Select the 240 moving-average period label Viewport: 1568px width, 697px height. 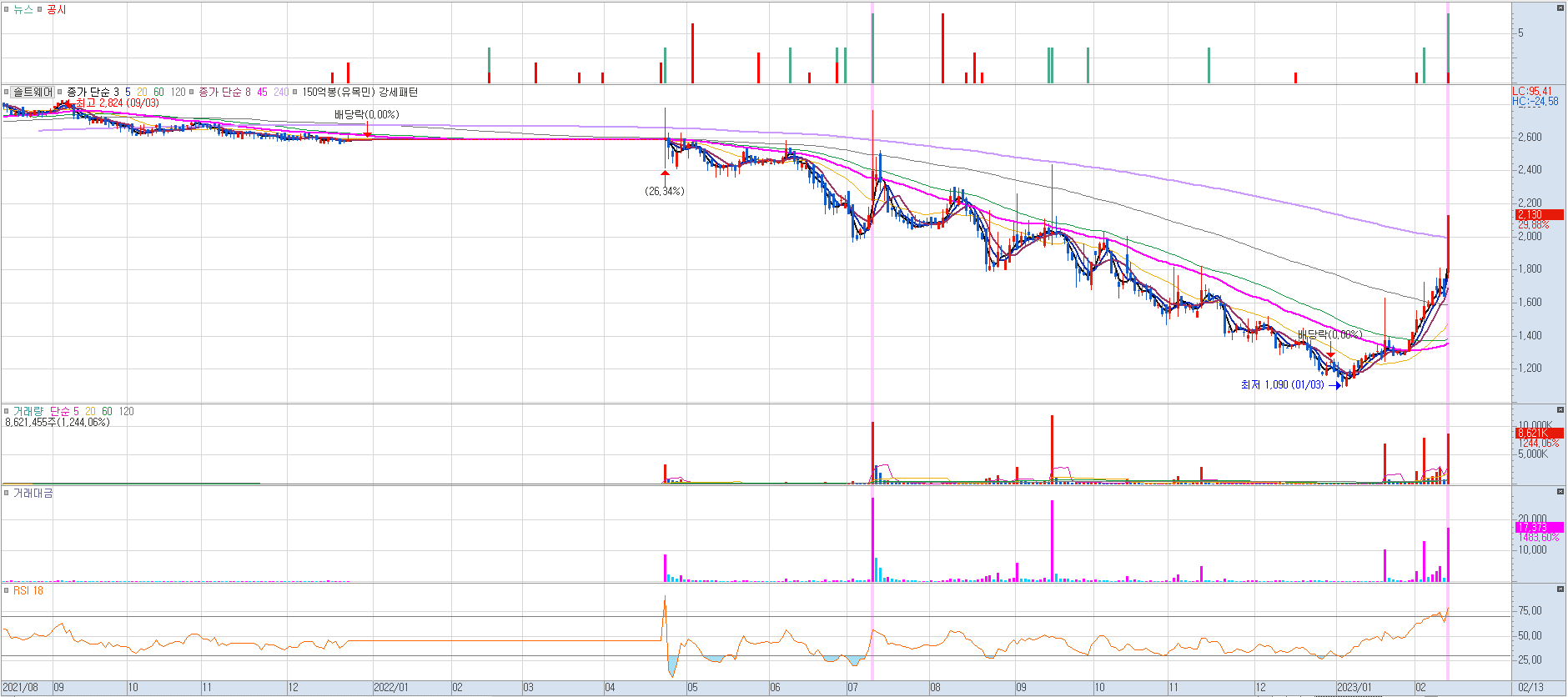[x=281, y=92]
